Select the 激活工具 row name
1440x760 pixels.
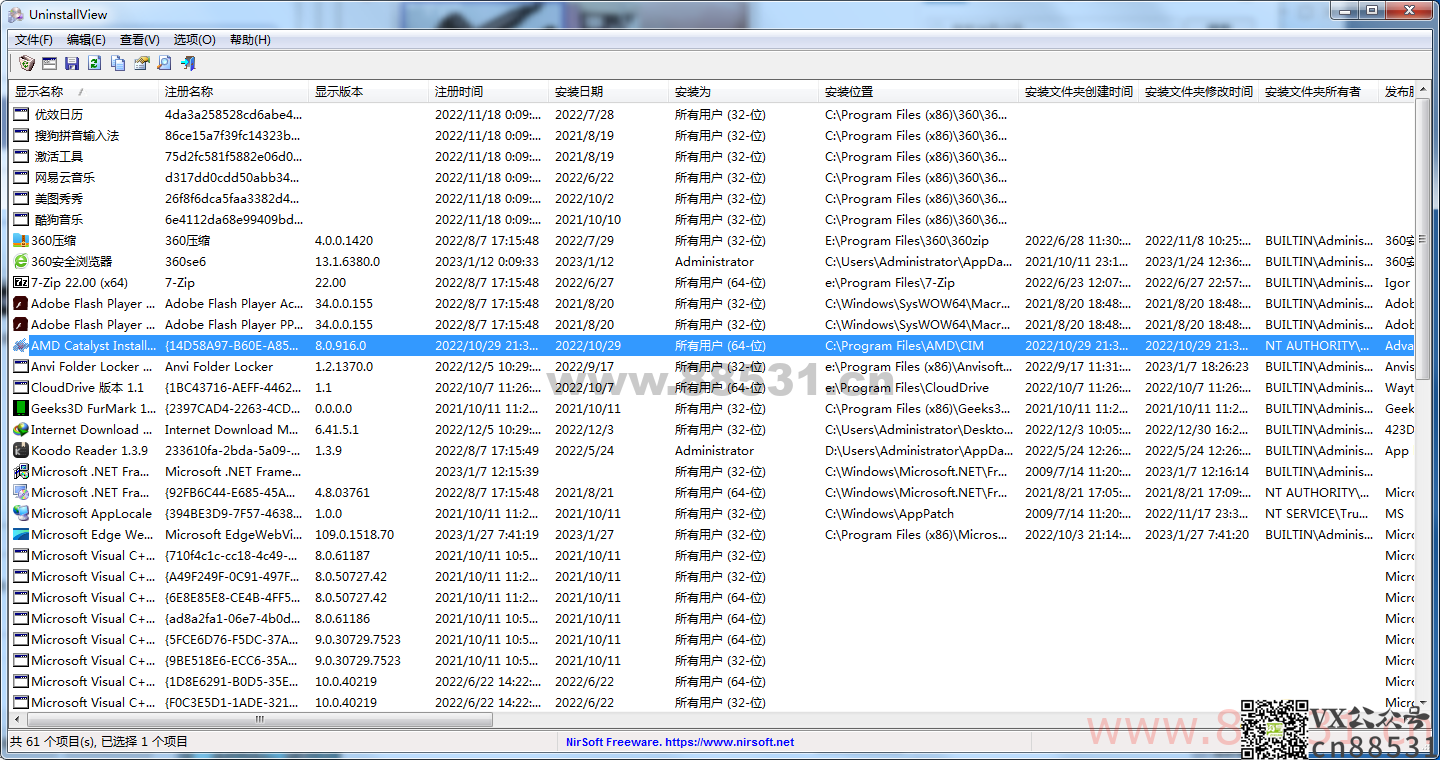(x=59, y=156)
